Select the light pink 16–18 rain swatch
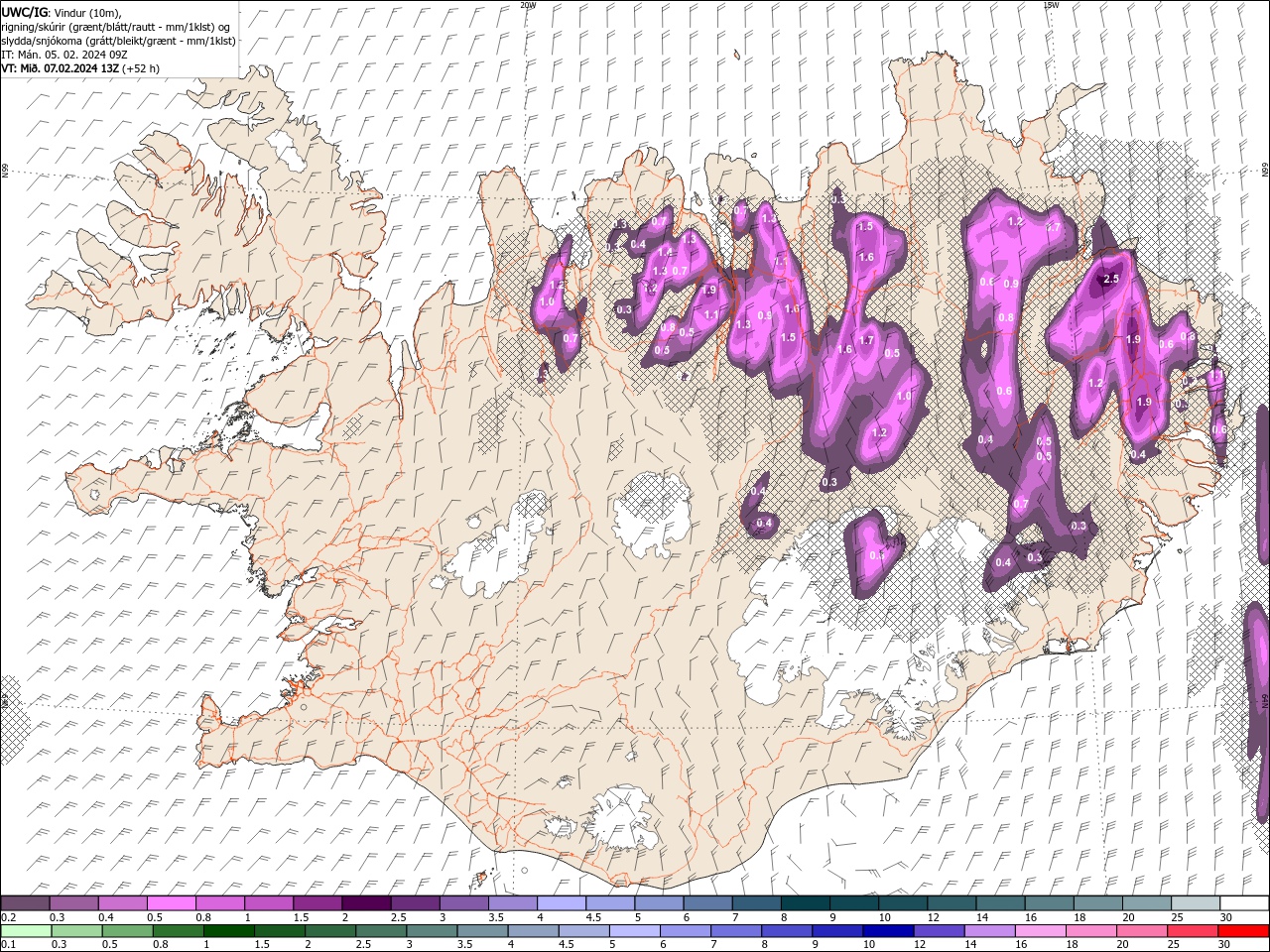 tap(1041, 931)
